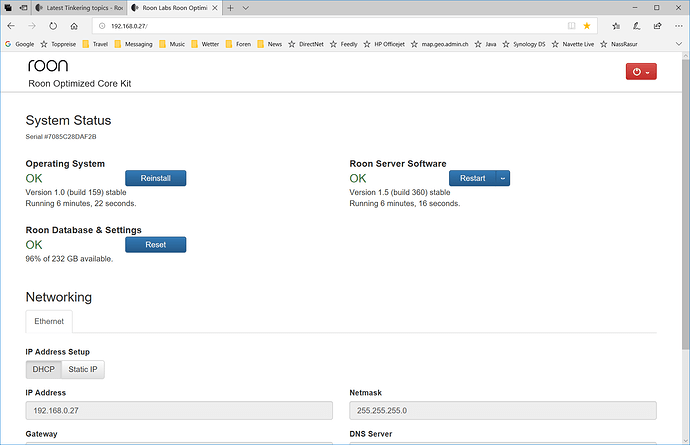Click Reinstall for Operating System
690x445 pixels.
156,178
